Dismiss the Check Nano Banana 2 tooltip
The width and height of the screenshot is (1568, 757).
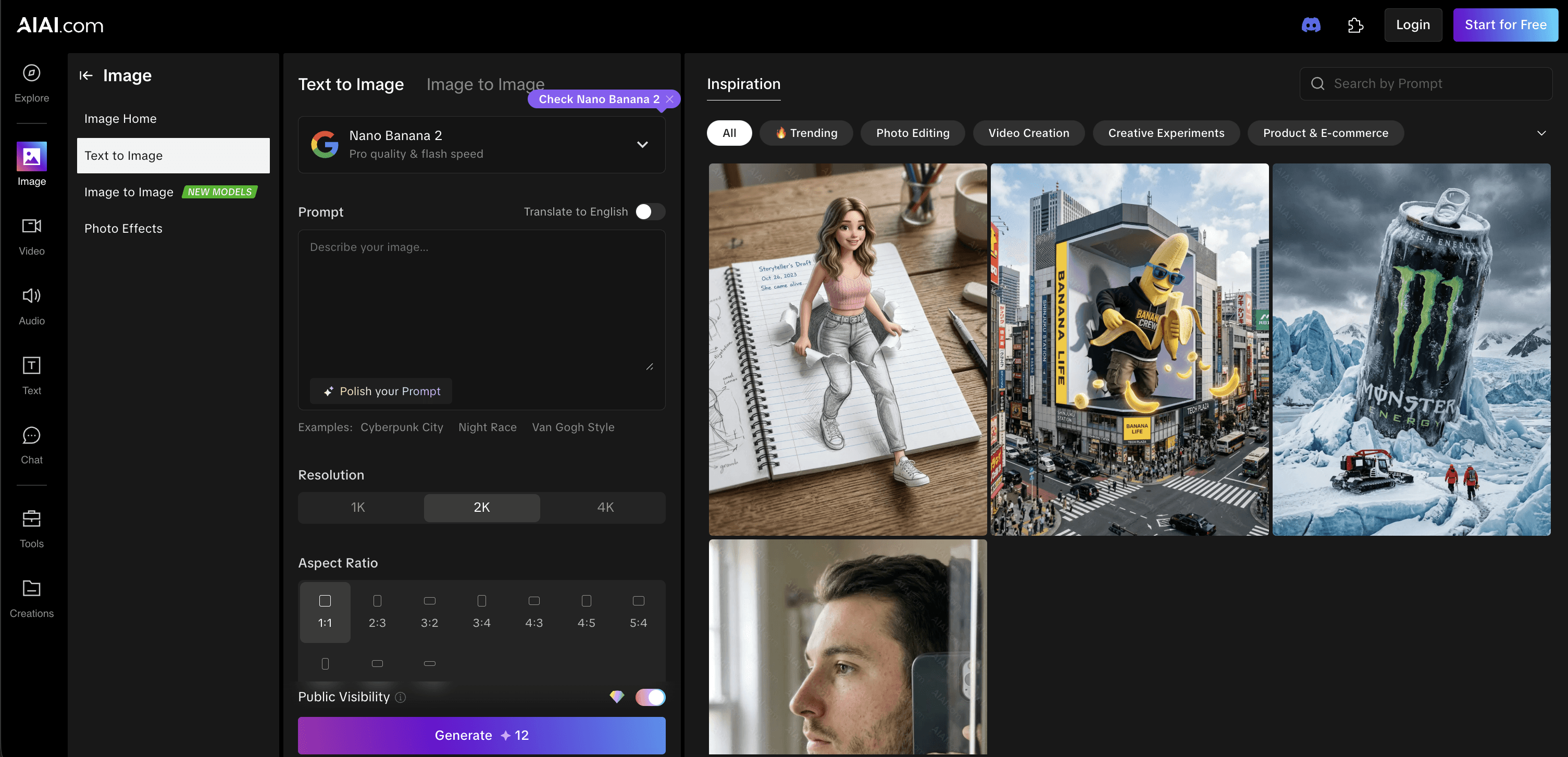669,99
